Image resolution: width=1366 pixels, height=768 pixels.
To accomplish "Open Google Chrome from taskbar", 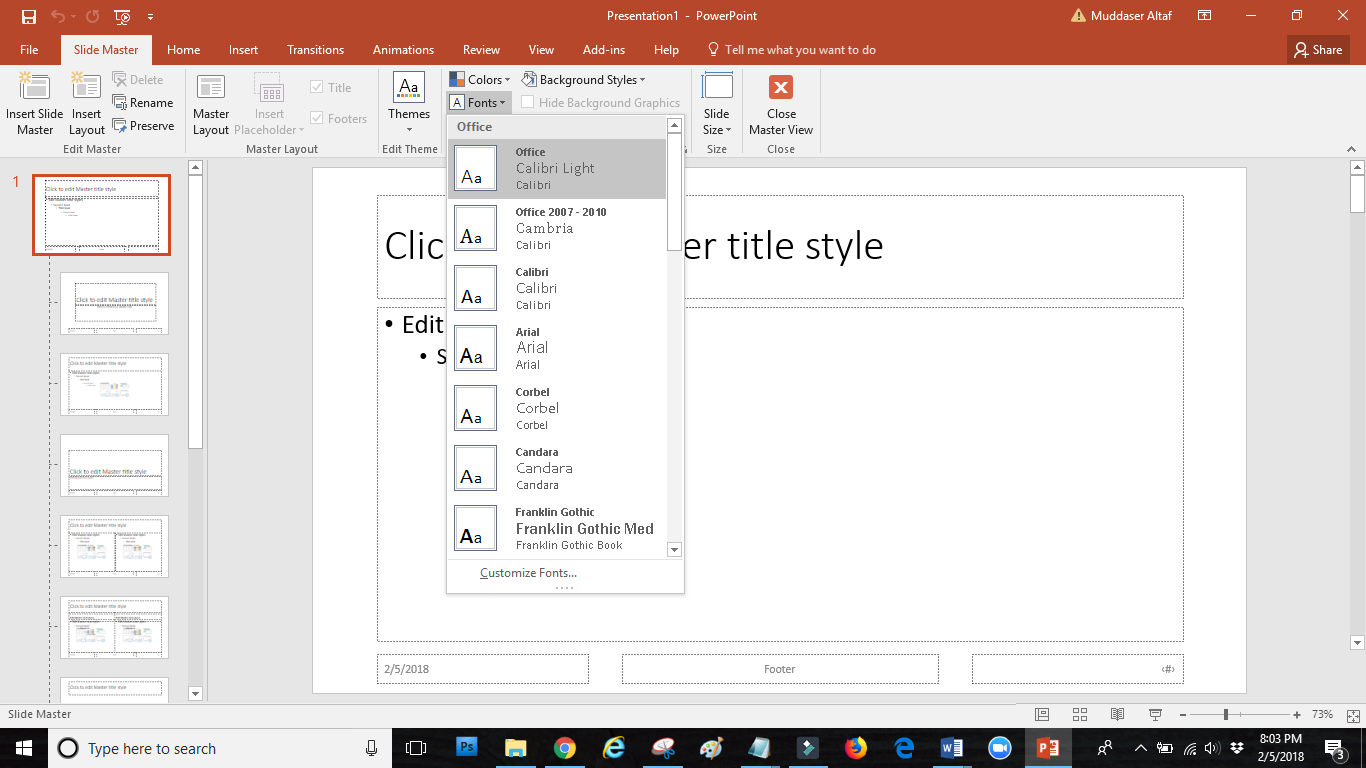I will [565, 748].
